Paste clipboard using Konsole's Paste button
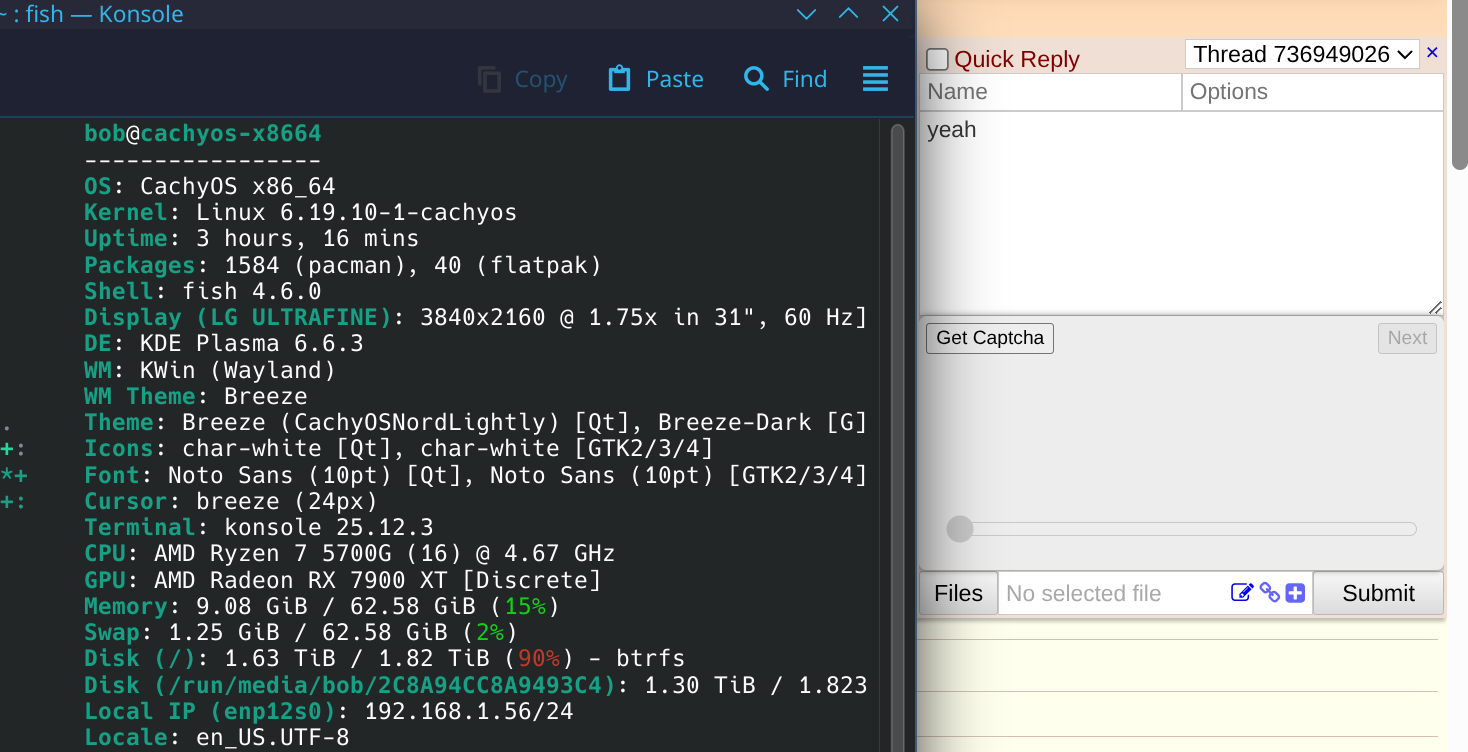 (656, 79)
